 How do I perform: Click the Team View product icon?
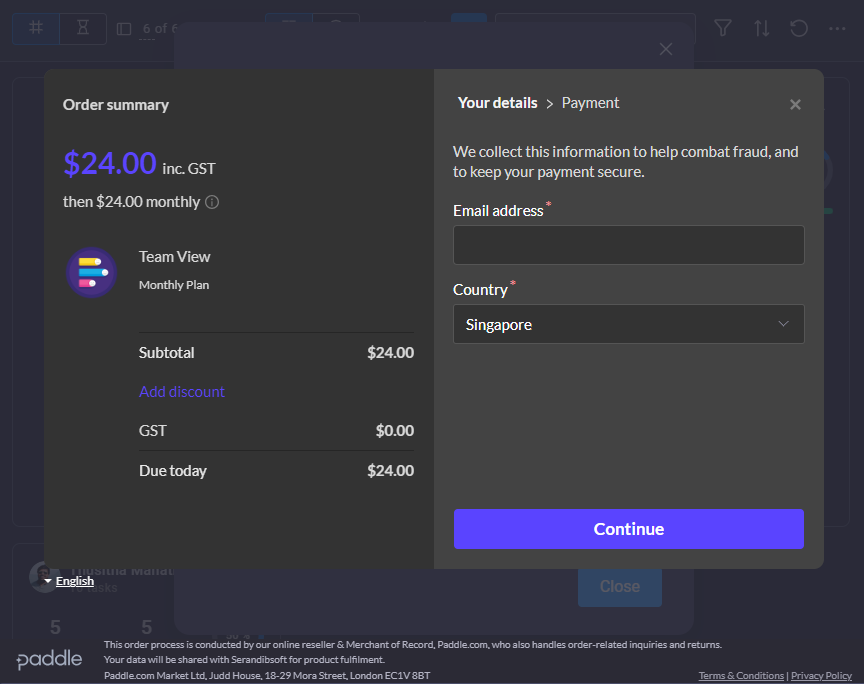point(91,272)
